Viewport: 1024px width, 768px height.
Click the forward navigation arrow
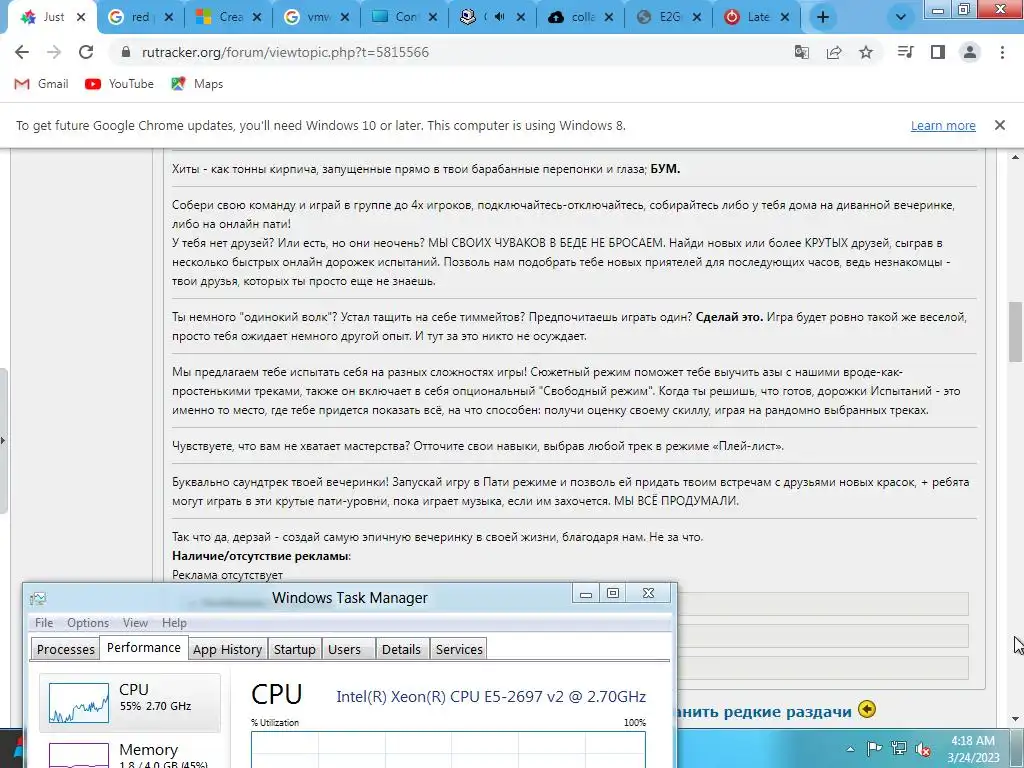click(x=54, y=52)
